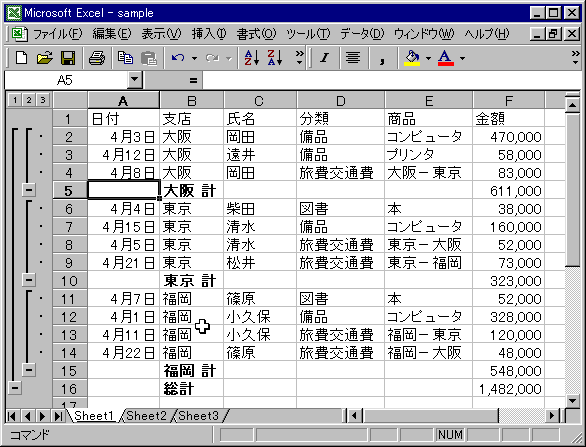Show outline level 3
This screenshot has width=586, height=447.
click(x=43, y=100)
